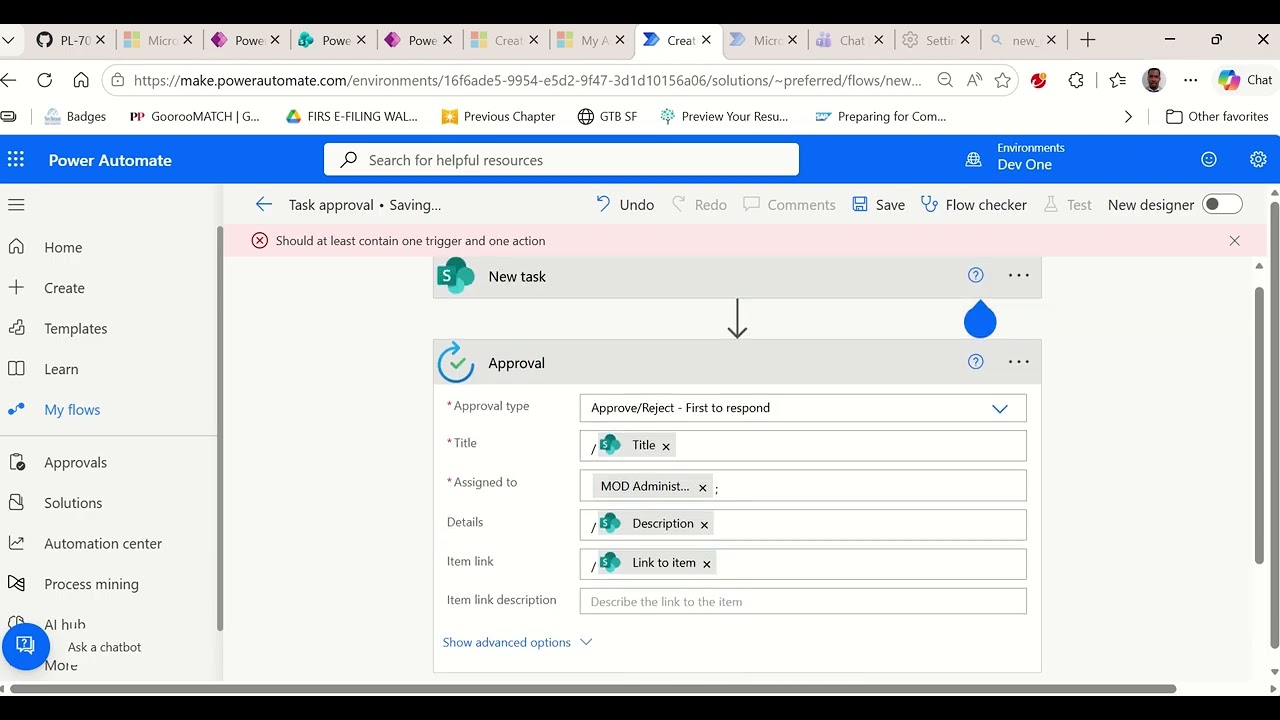Open browser extensions puzzle icon
The width and height of the screenshot is (1280, 720).
point(1076,80)
